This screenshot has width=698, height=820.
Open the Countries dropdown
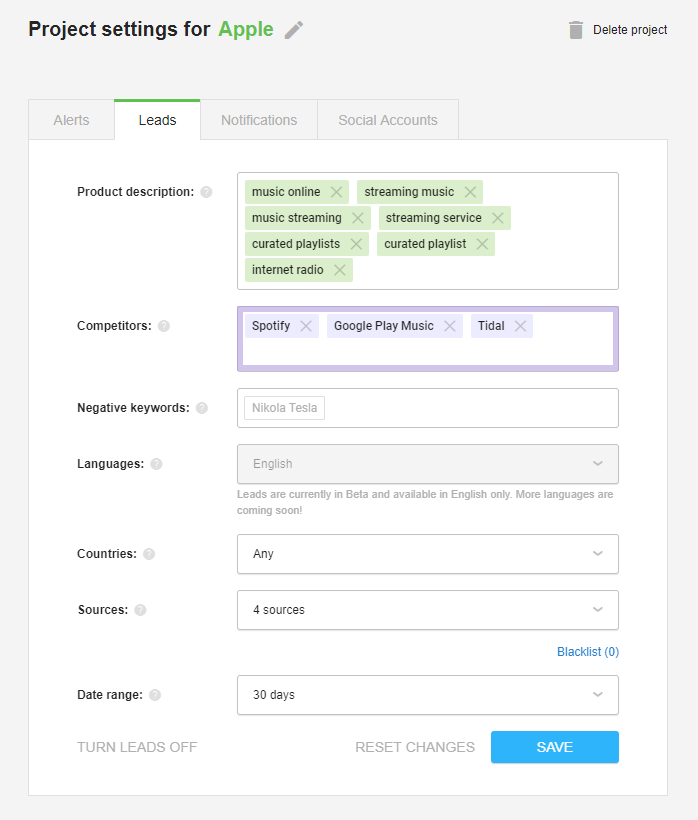tap(428, 554)
